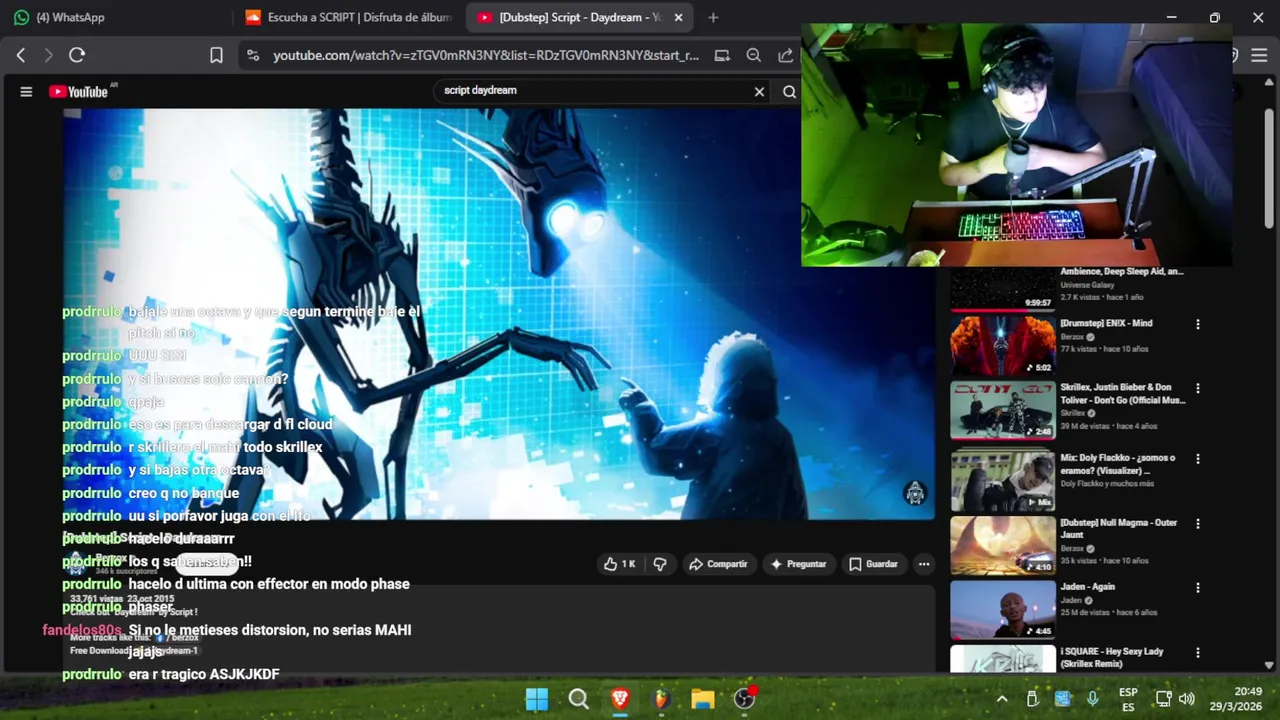Reload the page with the refresh icon
Image resolution: width=1280 pixels, height=720 pixels.
(77, 55)
